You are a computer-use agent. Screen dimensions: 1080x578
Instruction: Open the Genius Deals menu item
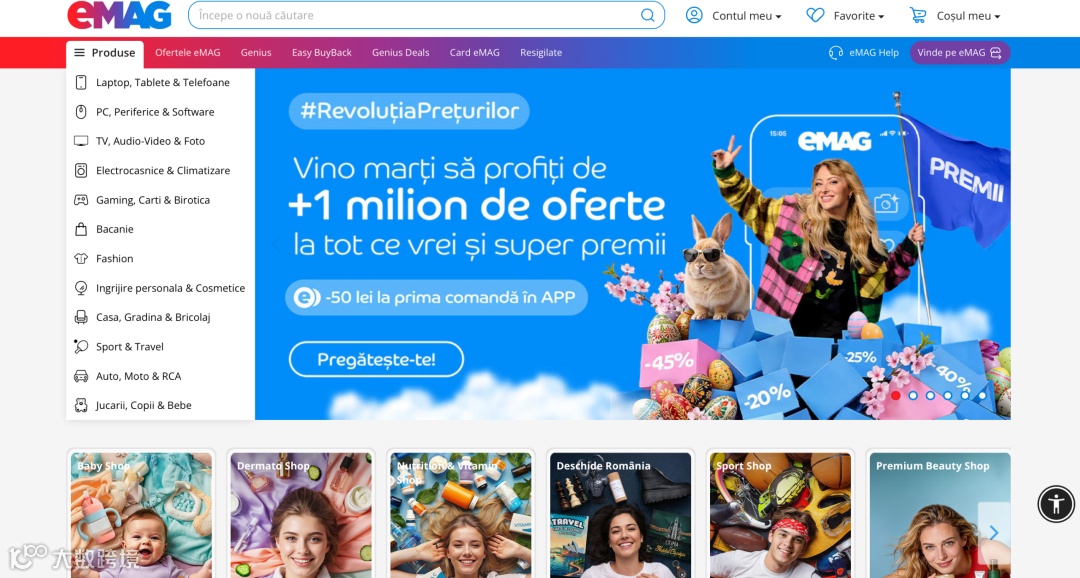[400, 52]
